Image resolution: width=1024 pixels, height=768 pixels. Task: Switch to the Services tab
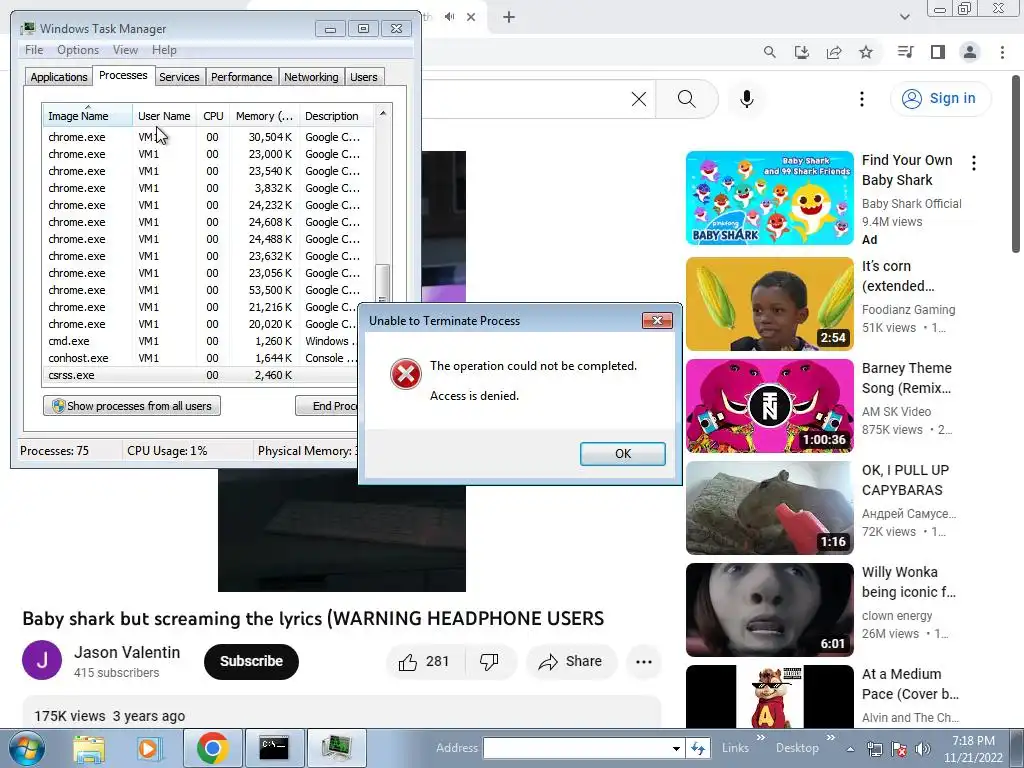[x=179, y=77]
